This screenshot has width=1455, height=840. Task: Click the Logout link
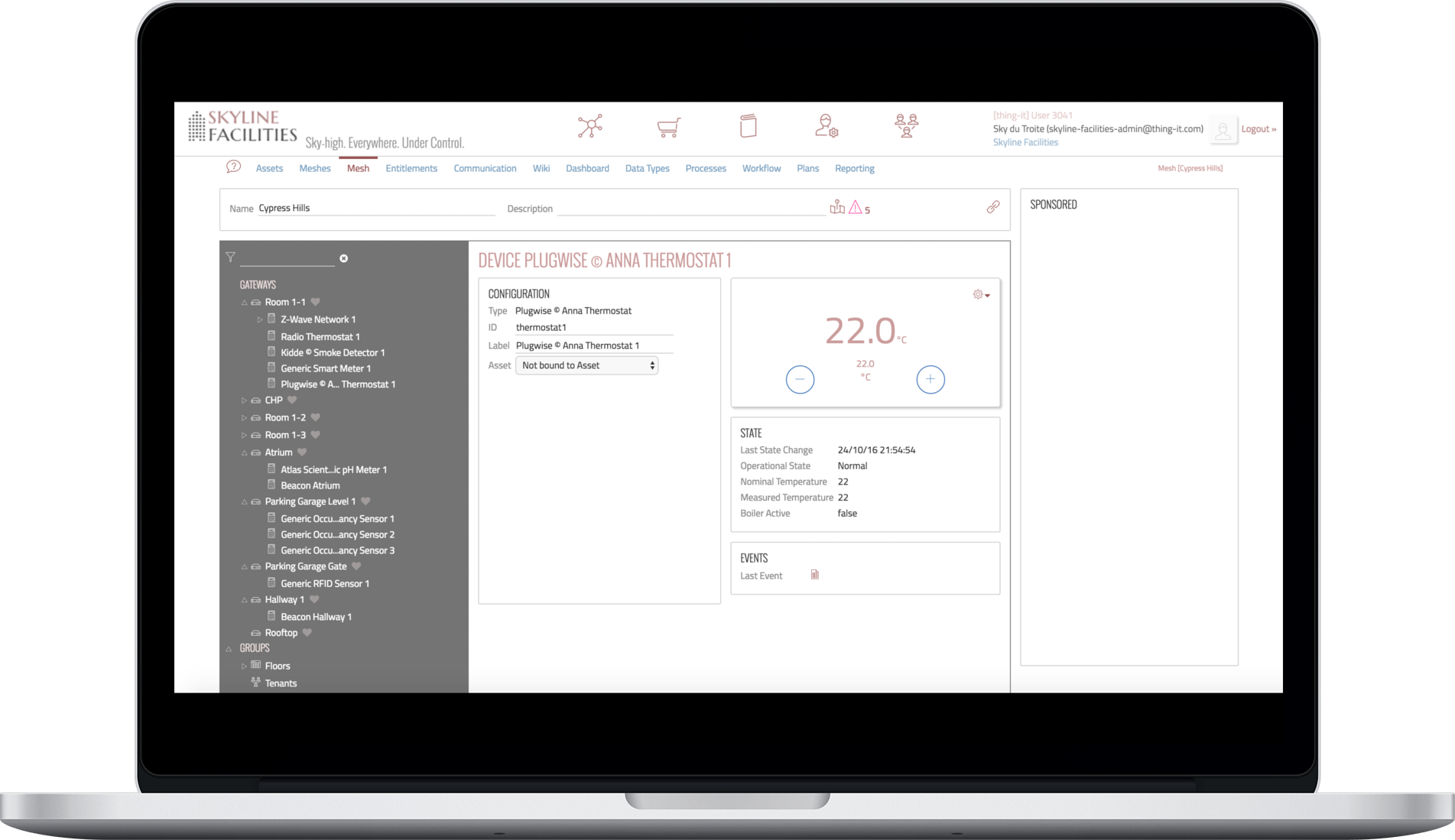[x=1258, y=129]
